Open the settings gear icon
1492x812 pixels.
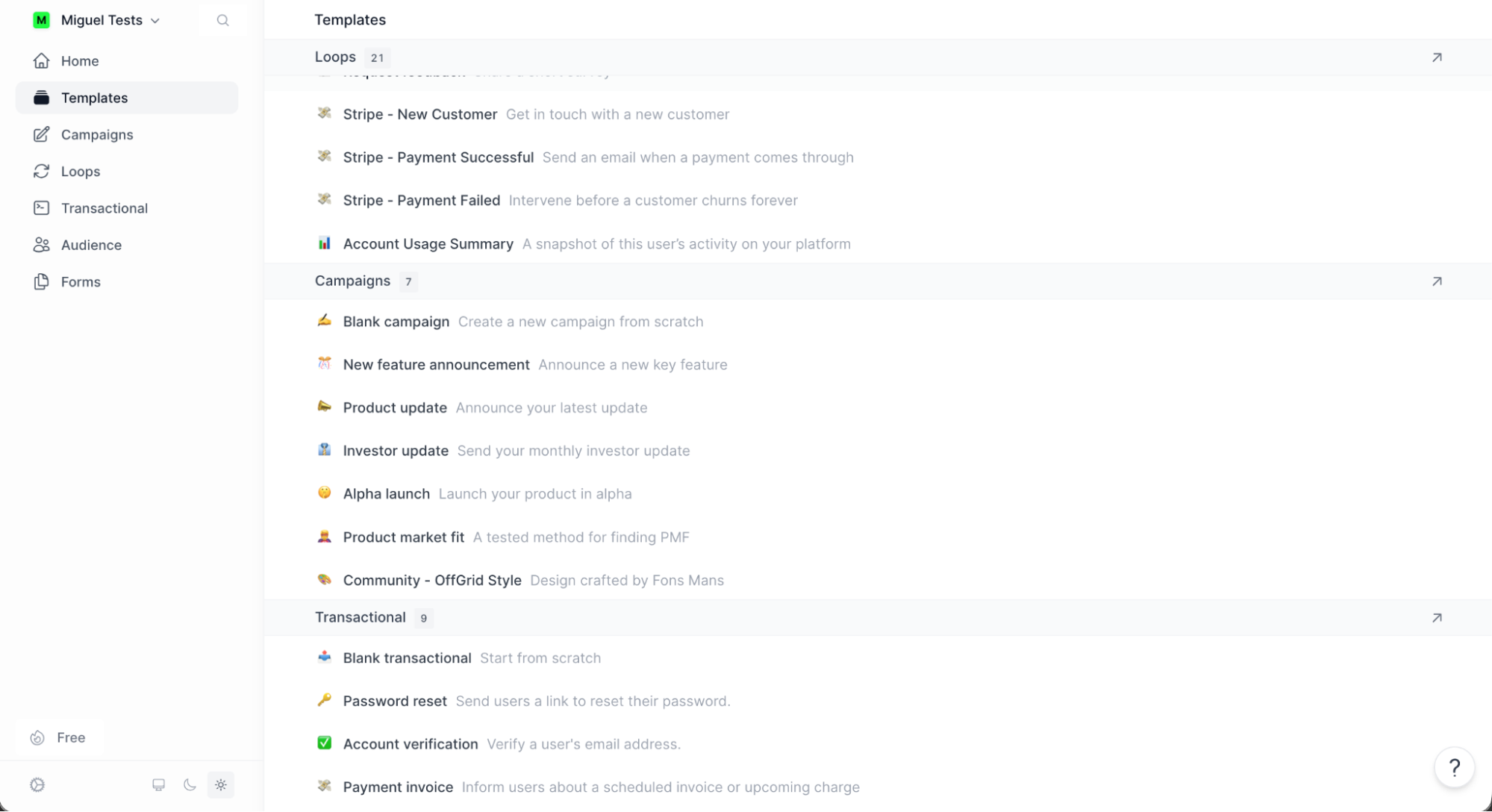pos(37,784)
